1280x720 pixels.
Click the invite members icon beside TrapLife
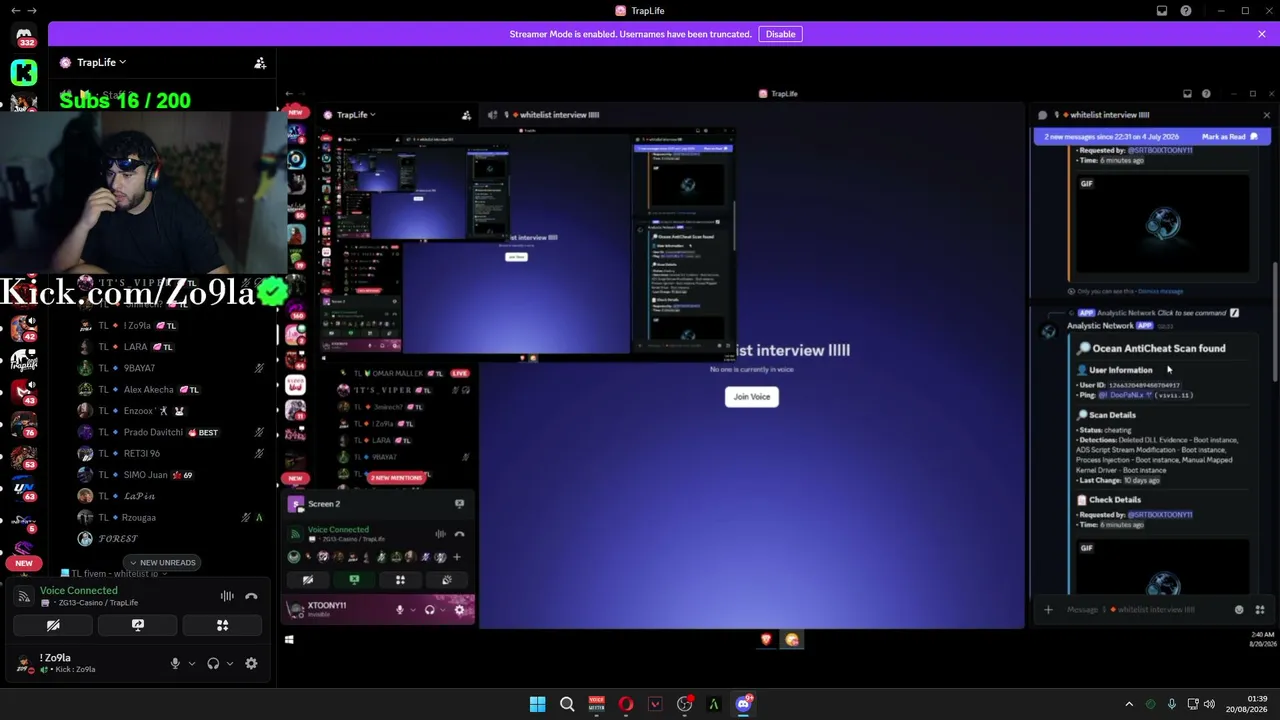point(260,63)
